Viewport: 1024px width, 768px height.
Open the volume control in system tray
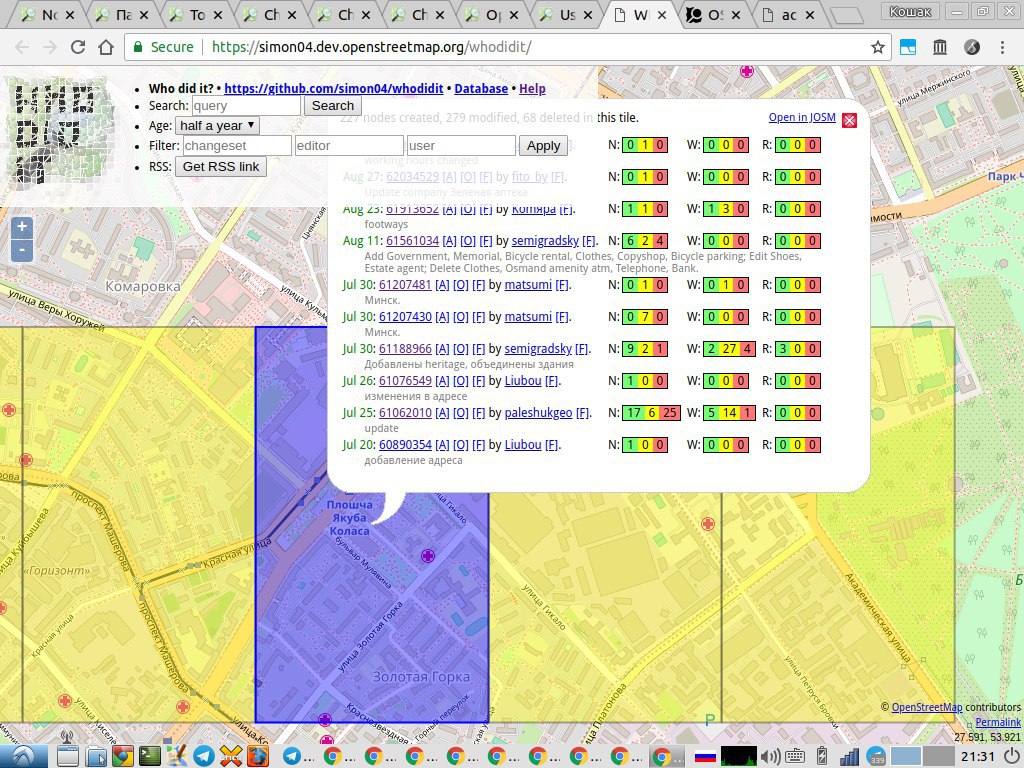pos(769,757)
